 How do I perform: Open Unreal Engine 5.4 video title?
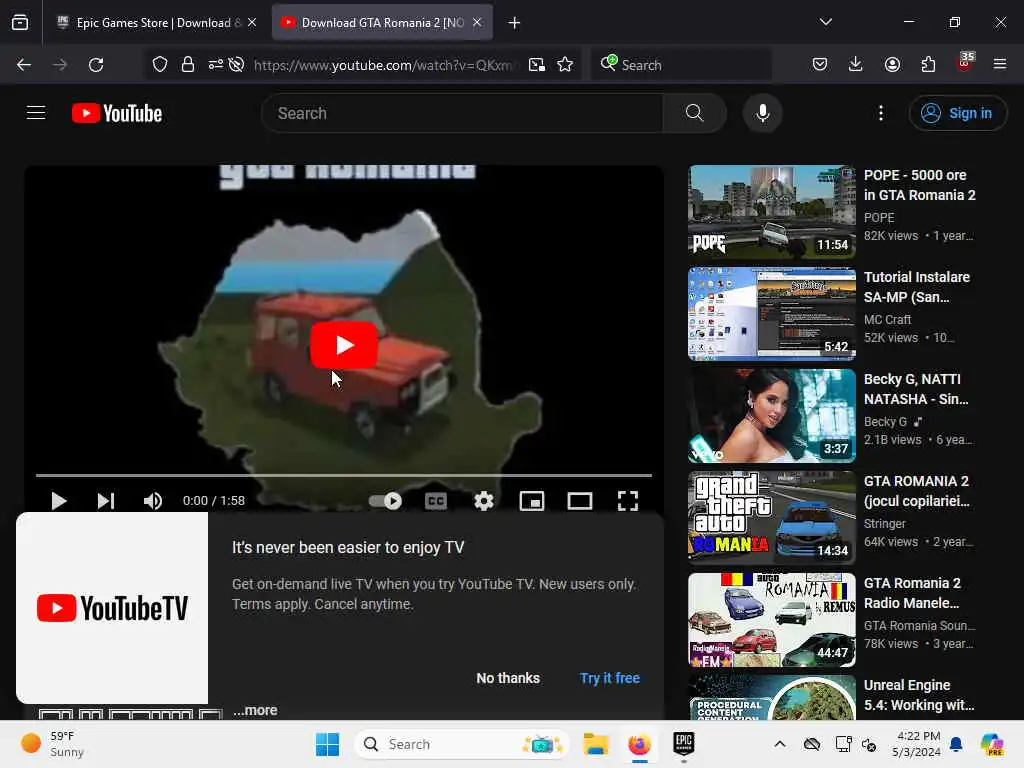pos(919,695)
